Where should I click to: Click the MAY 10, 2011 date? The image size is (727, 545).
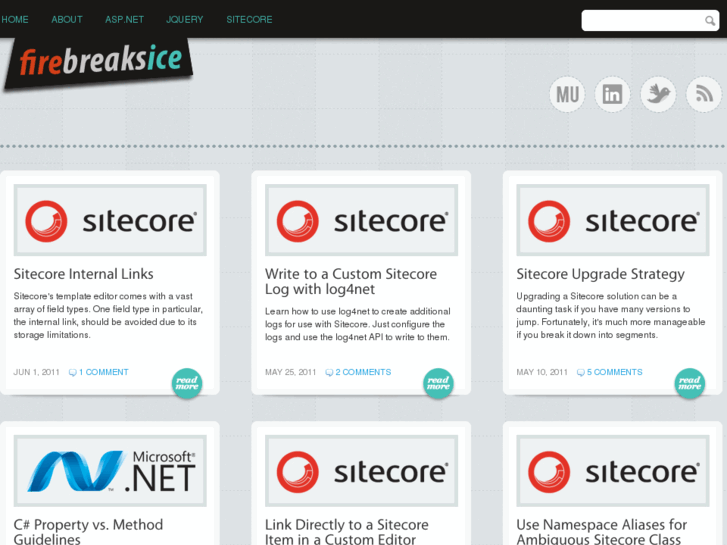[x=542, y=372]
